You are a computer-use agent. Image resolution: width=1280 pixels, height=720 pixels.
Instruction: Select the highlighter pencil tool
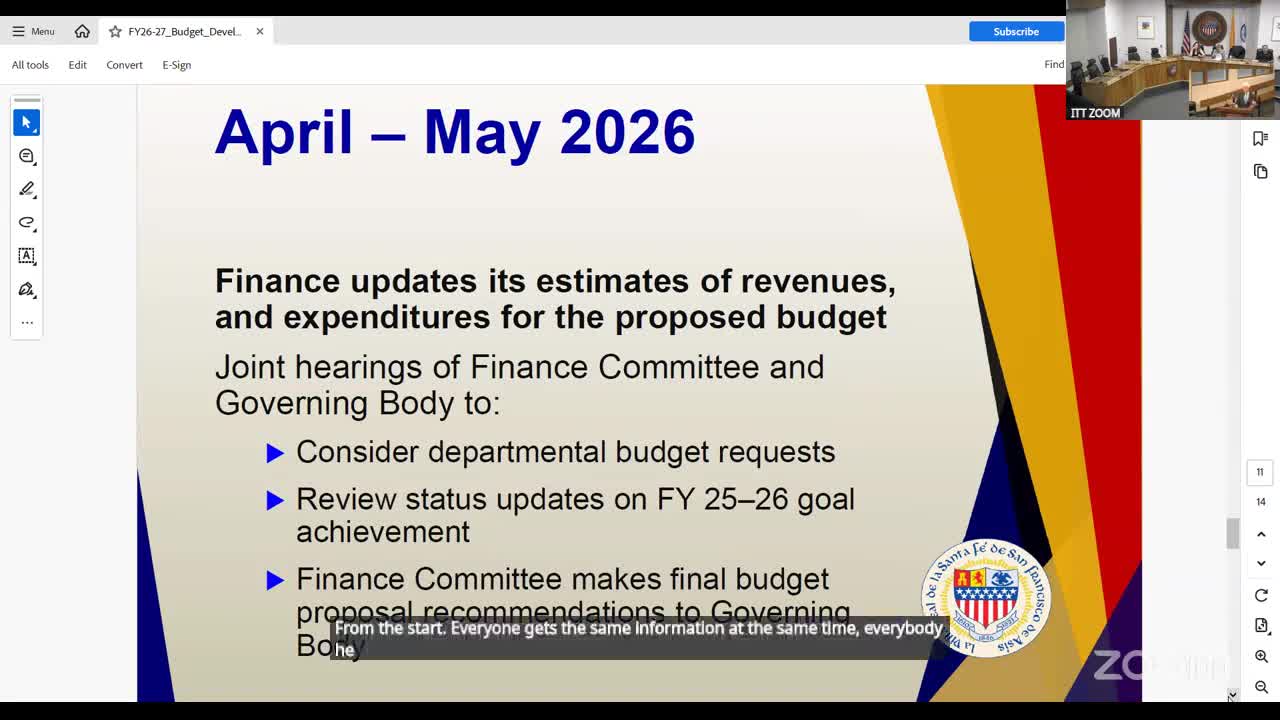[26, 189]
